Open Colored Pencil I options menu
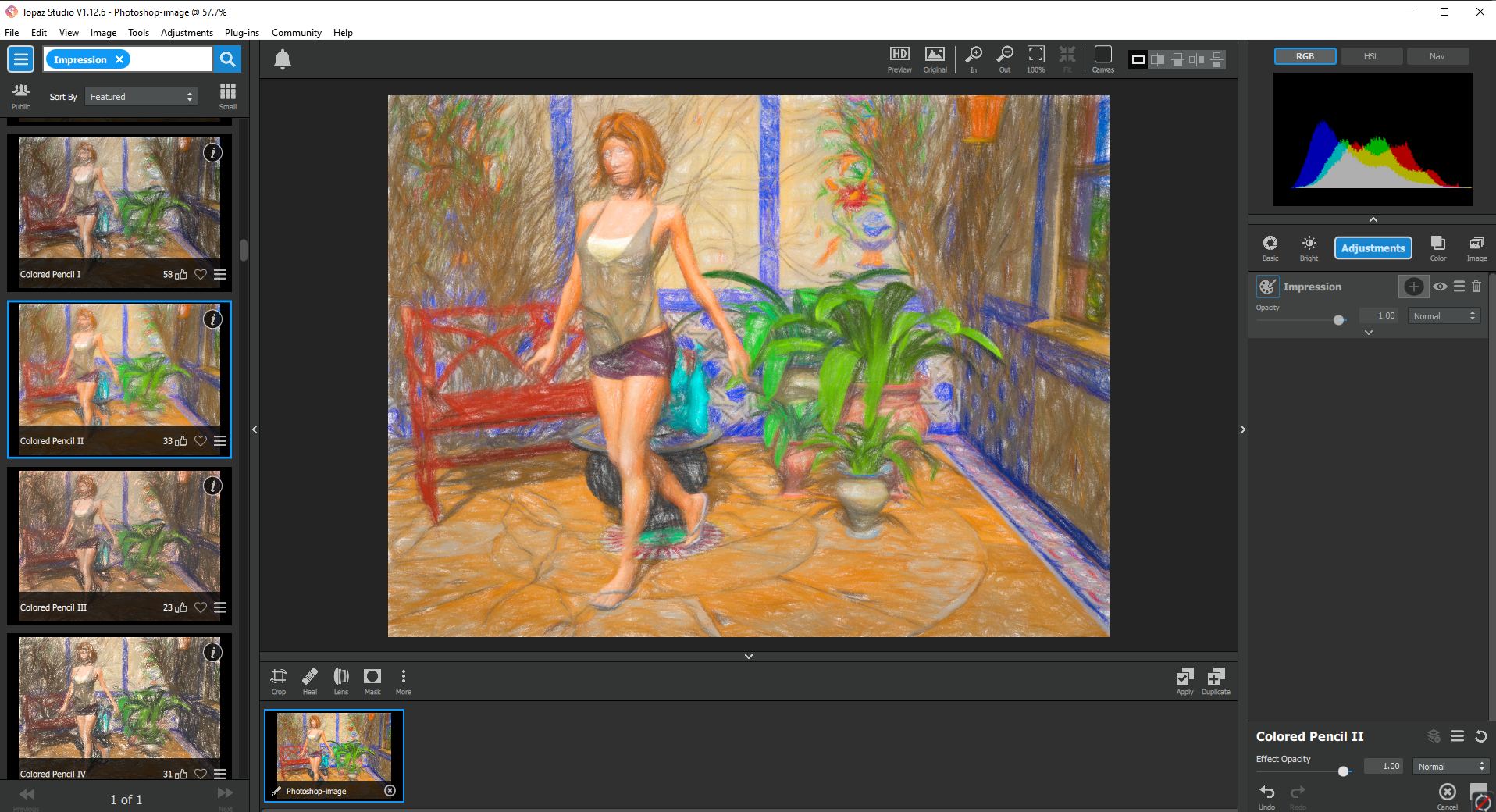This screenshot has width=1496, height=812. click(220, 274)
